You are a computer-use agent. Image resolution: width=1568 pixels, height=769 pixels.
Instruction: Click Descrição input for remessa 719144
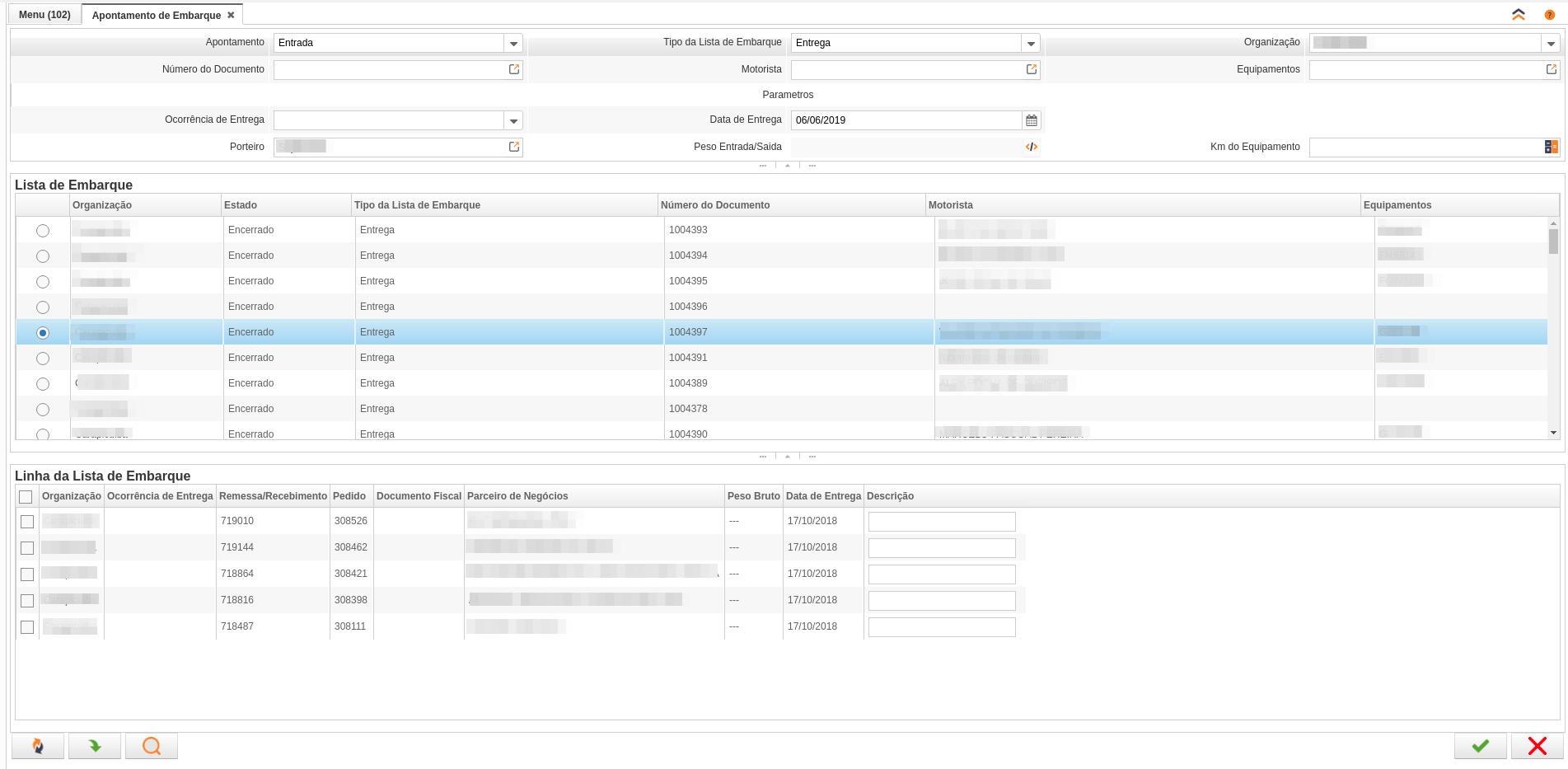[941, 548]
